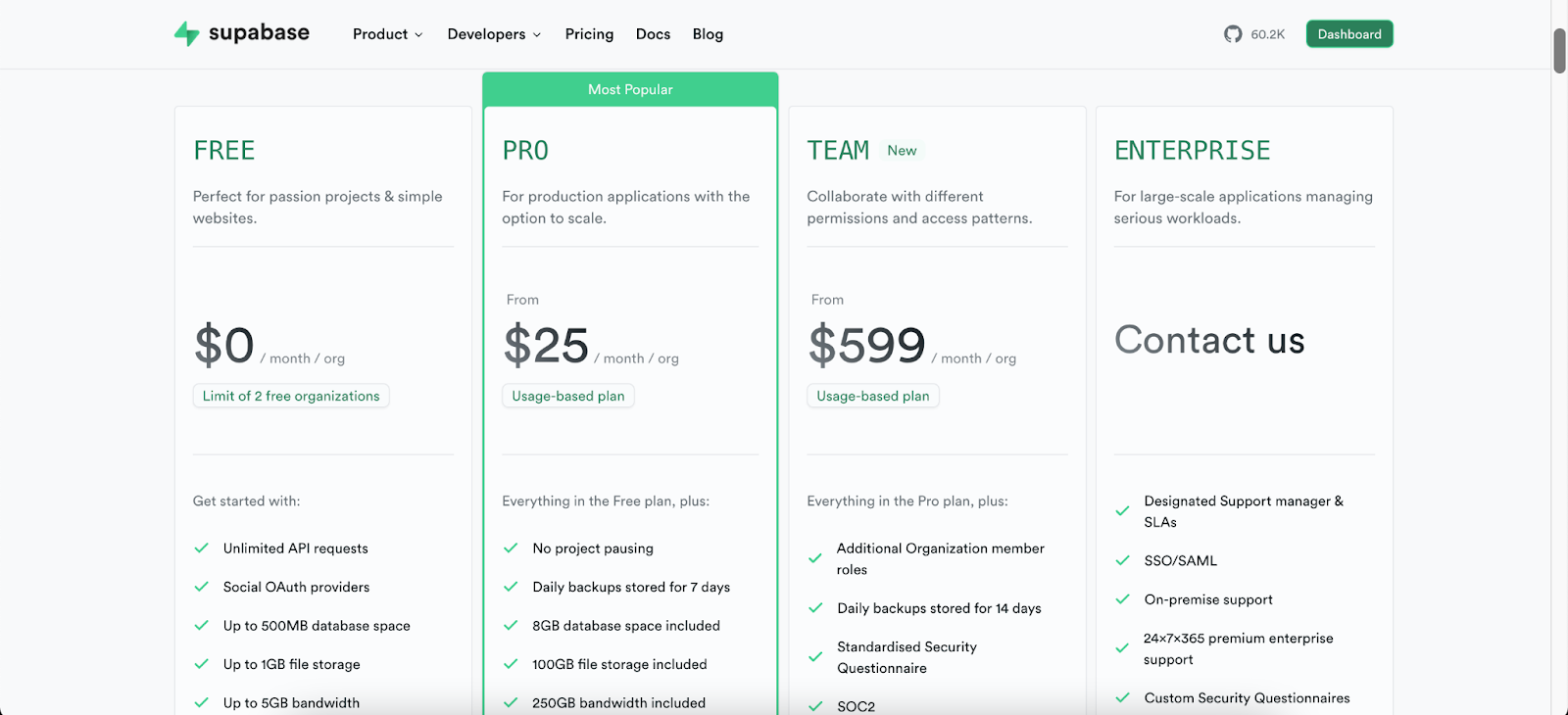Expand the Product dropdown menu

click(x=388, y=34)
